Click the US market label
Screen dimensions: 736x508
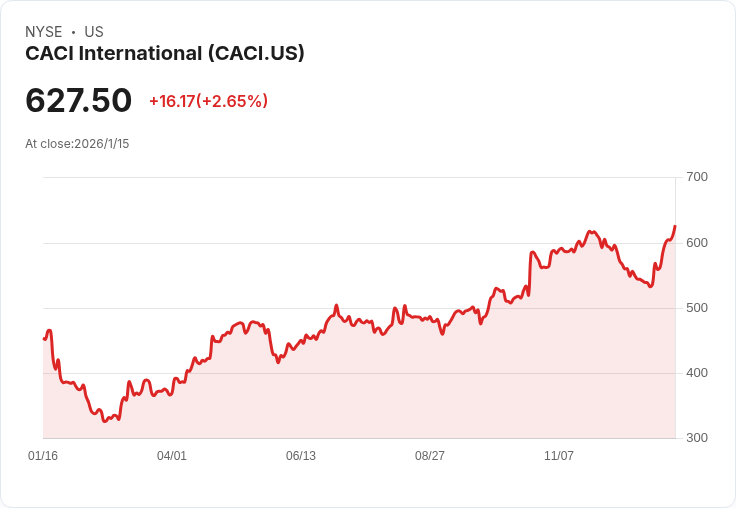tap(94, 32)
